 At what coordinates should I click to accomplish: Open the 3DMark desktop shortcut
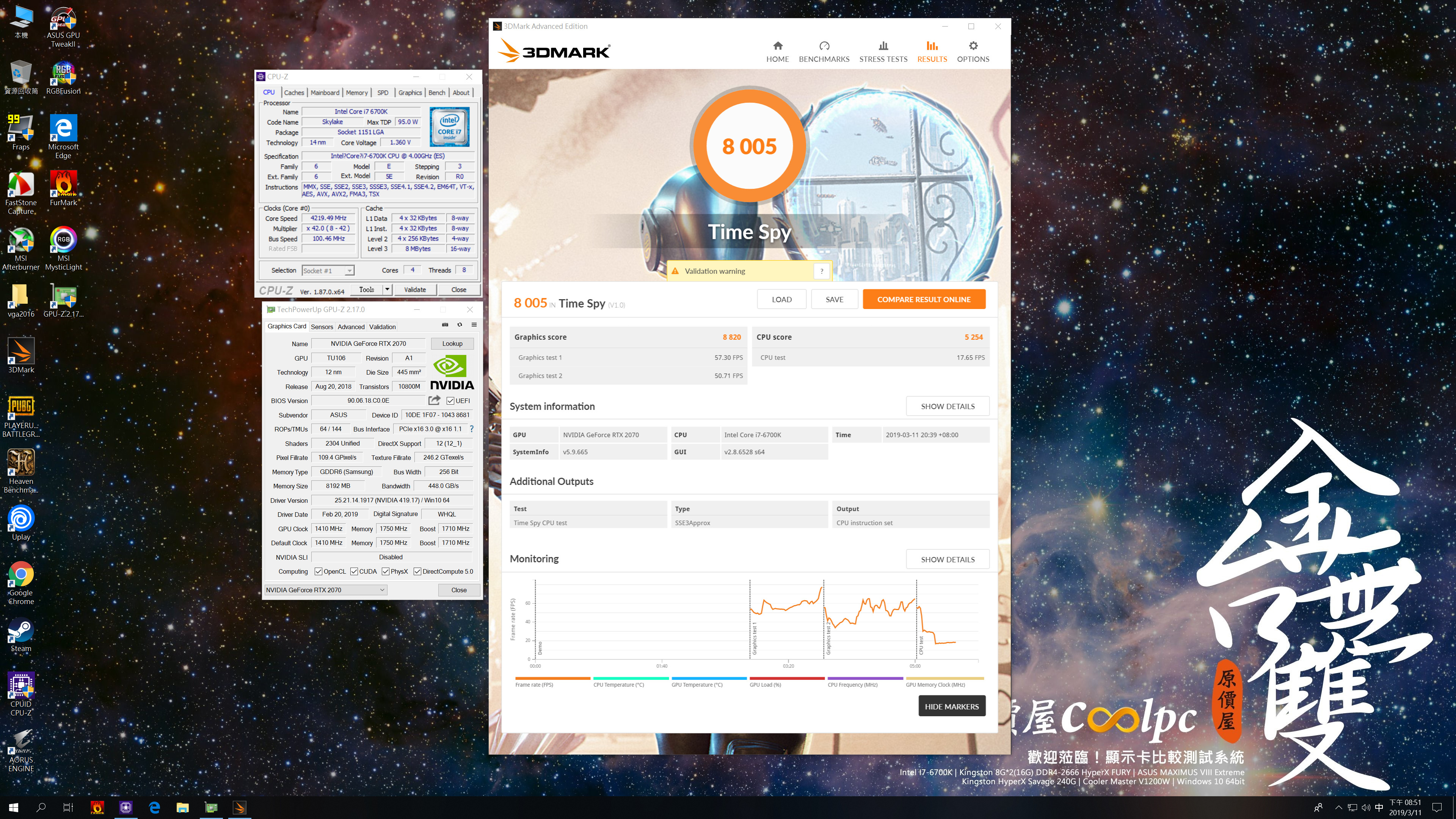21,356
